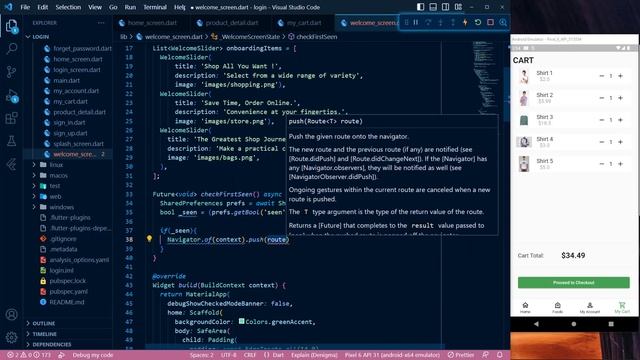The width and height of the screenshot is (640, 360).
Task: Click Debug my code in status bar
Action: 93,355
